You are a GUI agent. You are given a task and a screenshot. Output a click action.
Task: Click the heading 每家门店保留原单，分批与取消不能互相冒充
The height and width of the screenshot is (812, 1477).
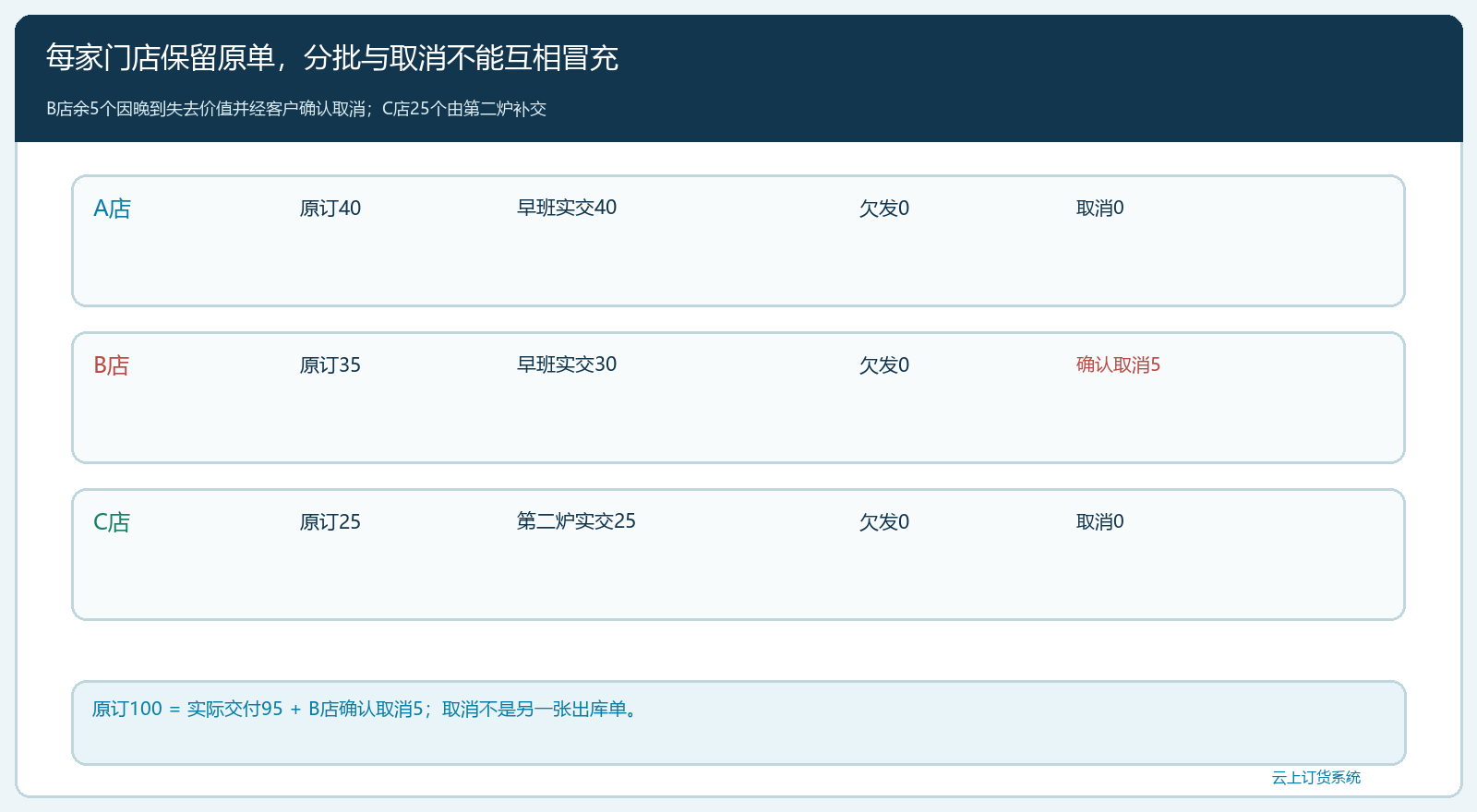(332, 58)
